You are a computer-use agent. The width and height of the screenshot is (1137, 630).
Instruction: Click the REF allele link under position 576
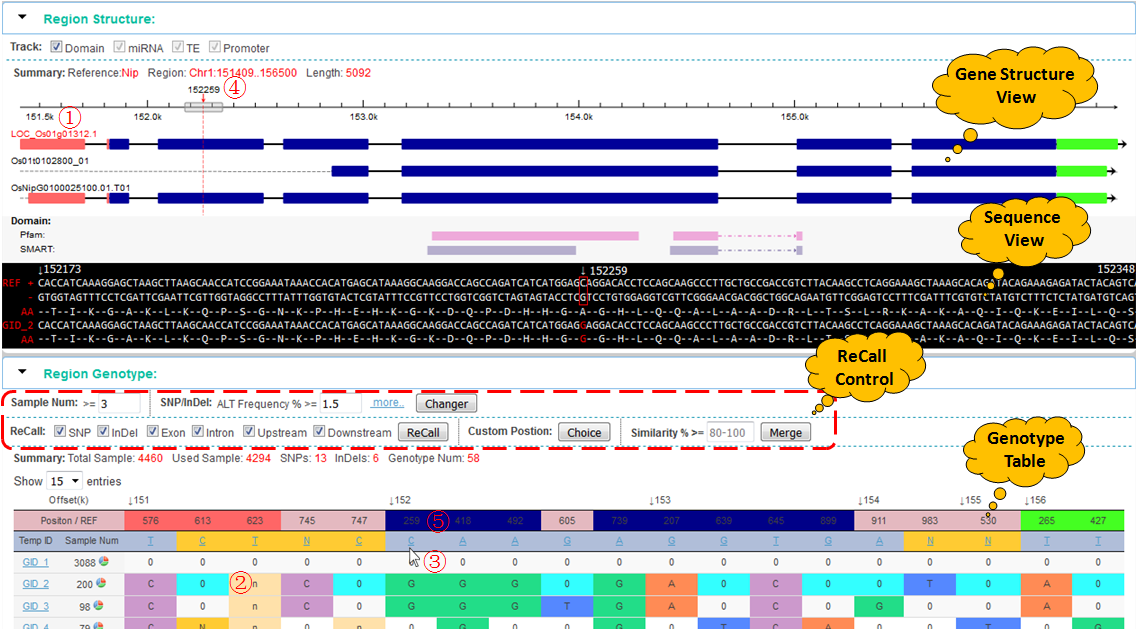point(150,542)
